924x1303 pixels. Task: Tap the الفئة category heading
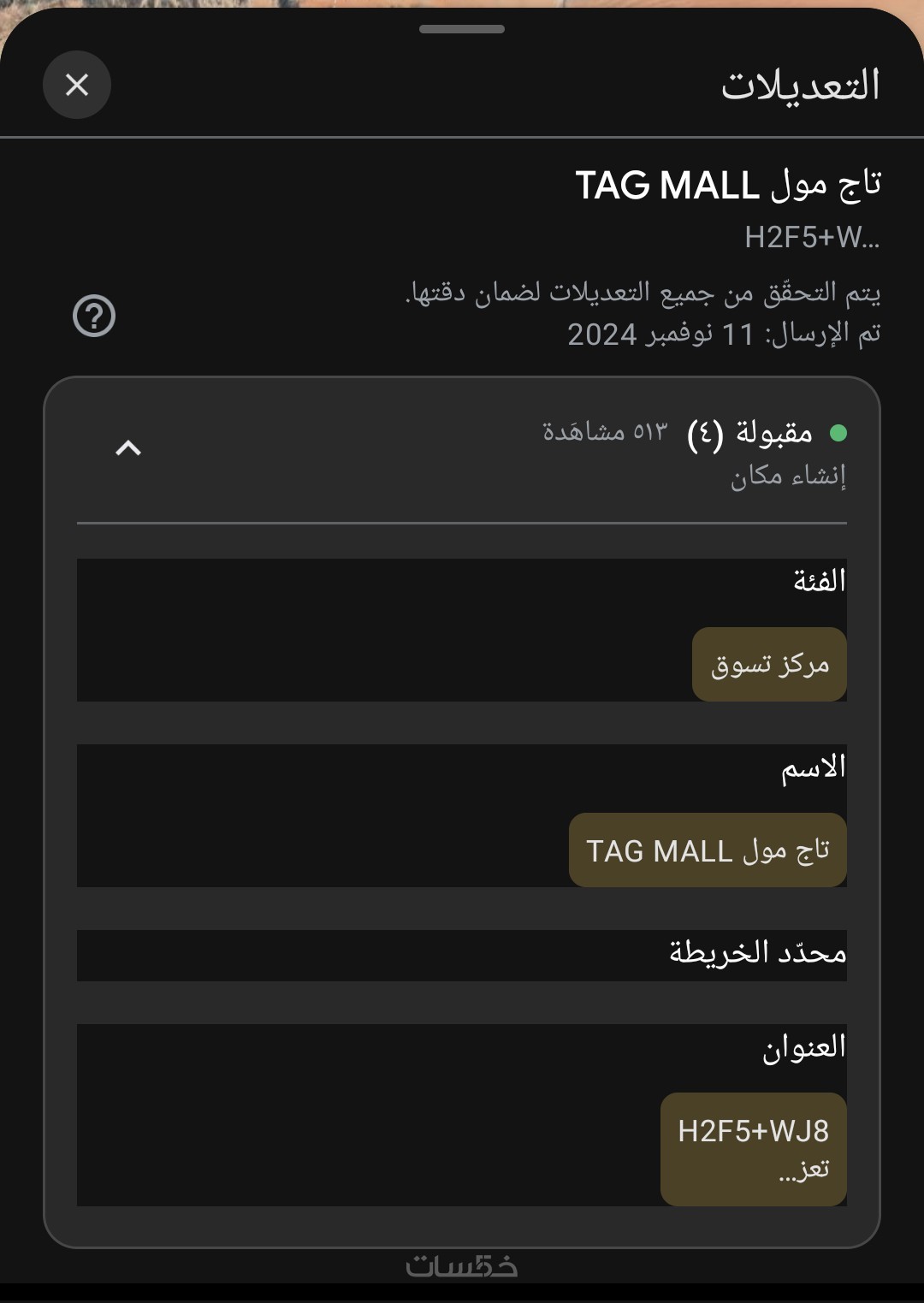(819, 582)
